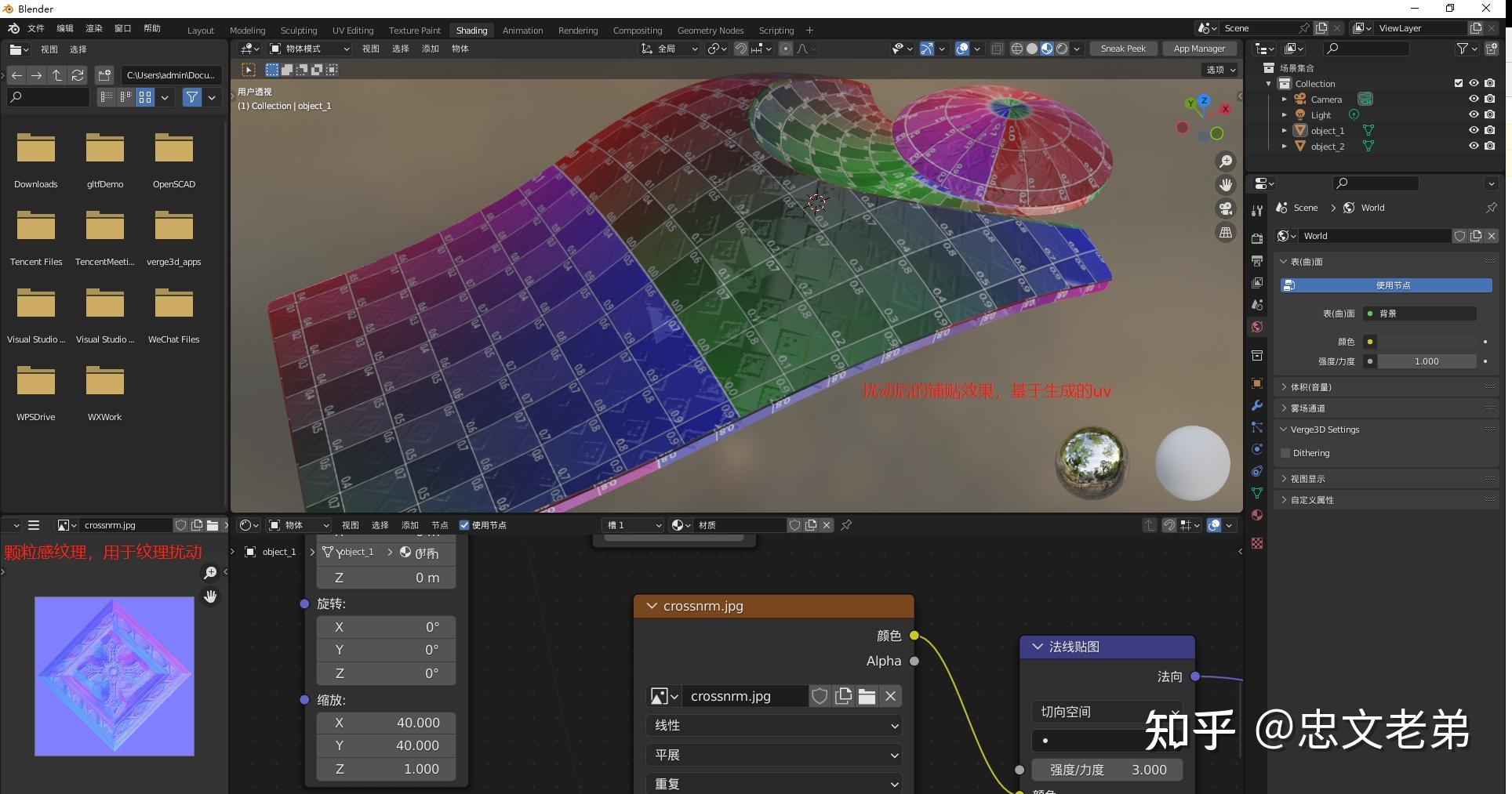This screenshot has width=1512, height=794.
Task: Click the refresh icon in file browser
Action: (x=78, y=75)
